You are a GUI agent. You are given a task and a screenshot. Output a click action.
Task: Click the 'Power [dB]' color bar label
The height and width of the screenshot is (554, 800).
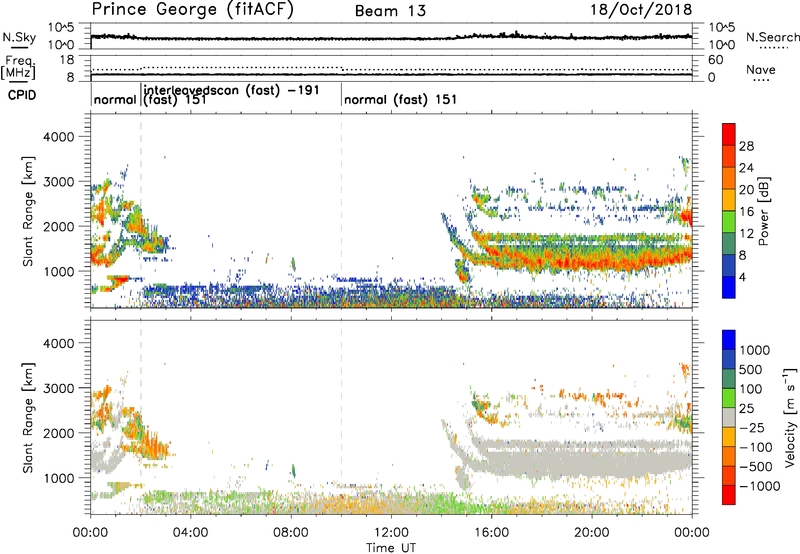tap(764, 211)
